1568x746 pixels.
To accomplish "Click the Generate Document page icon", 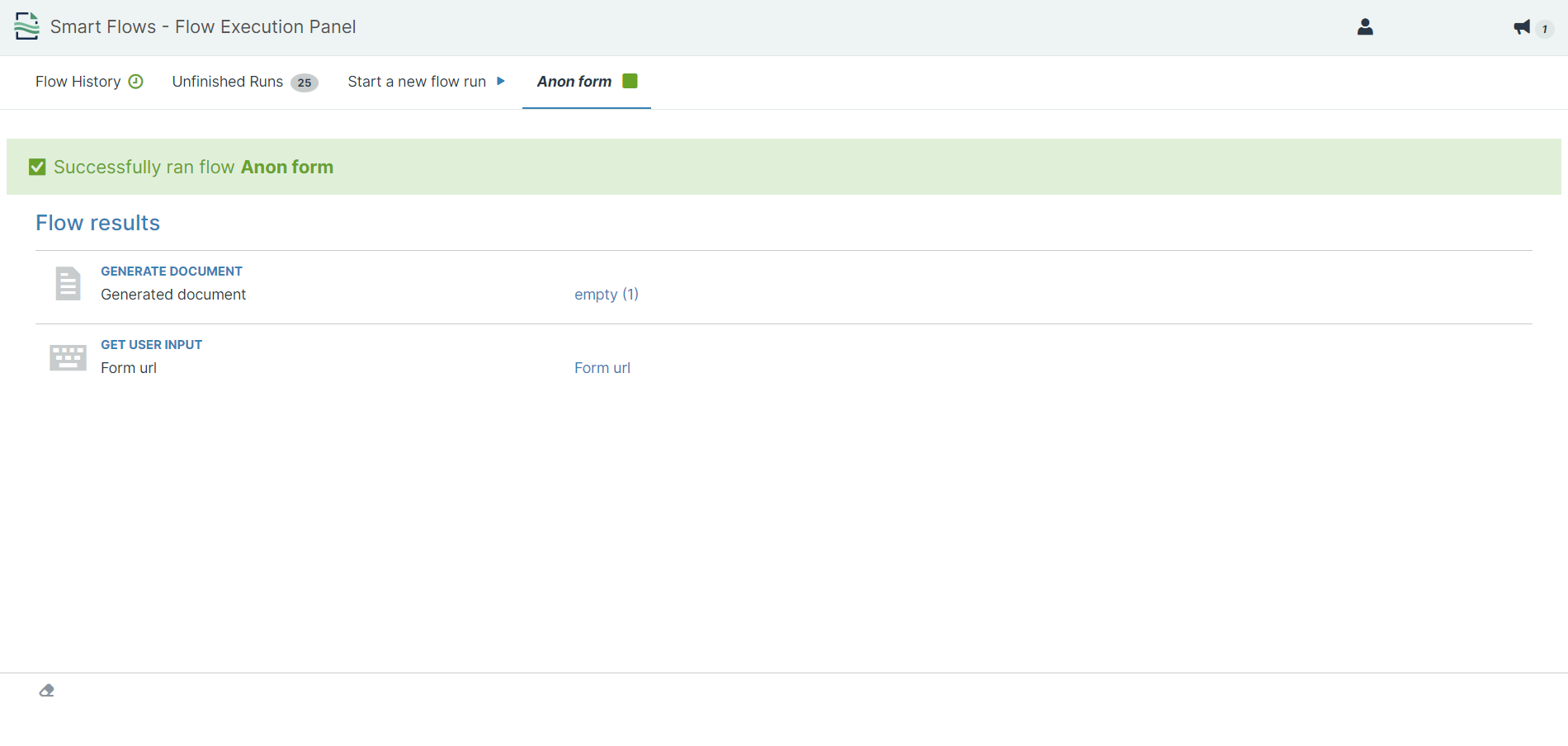I will (68, 284).
